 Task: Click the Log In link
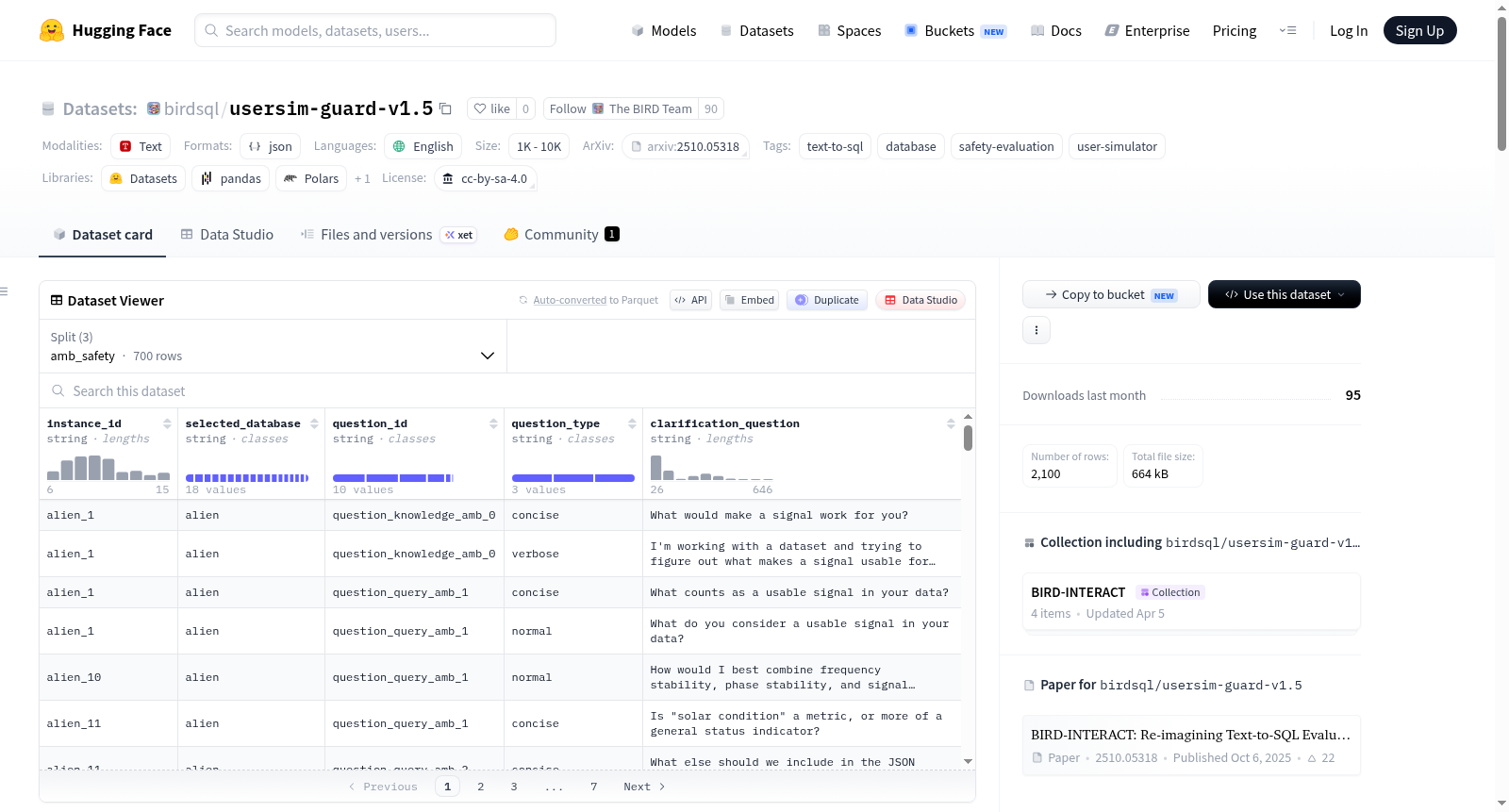(1349, 30)
